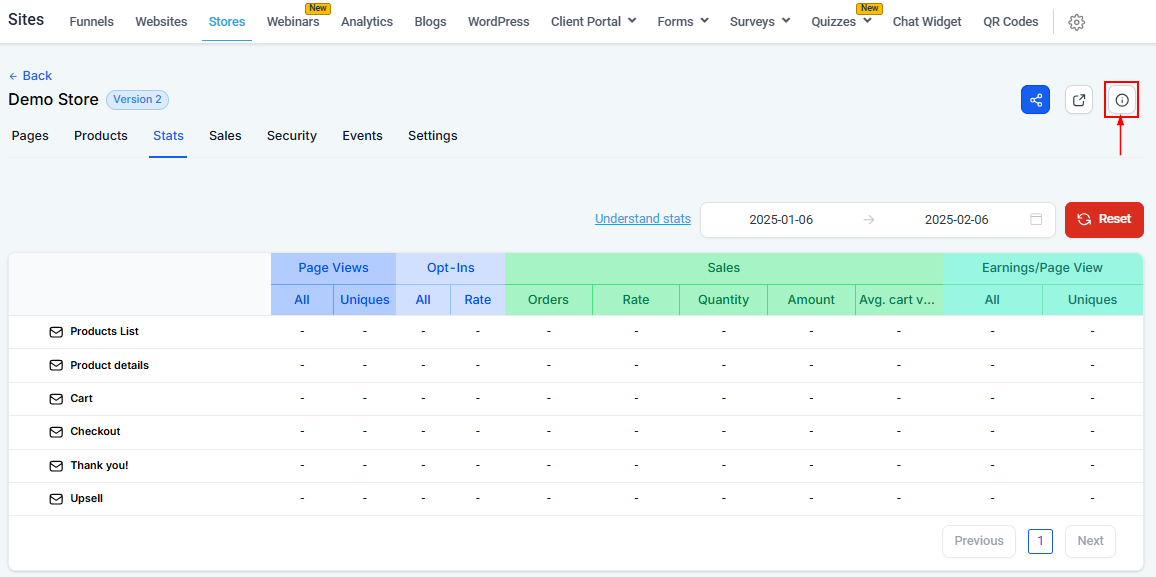Click the calendar icon in date range

point(1036,219)
